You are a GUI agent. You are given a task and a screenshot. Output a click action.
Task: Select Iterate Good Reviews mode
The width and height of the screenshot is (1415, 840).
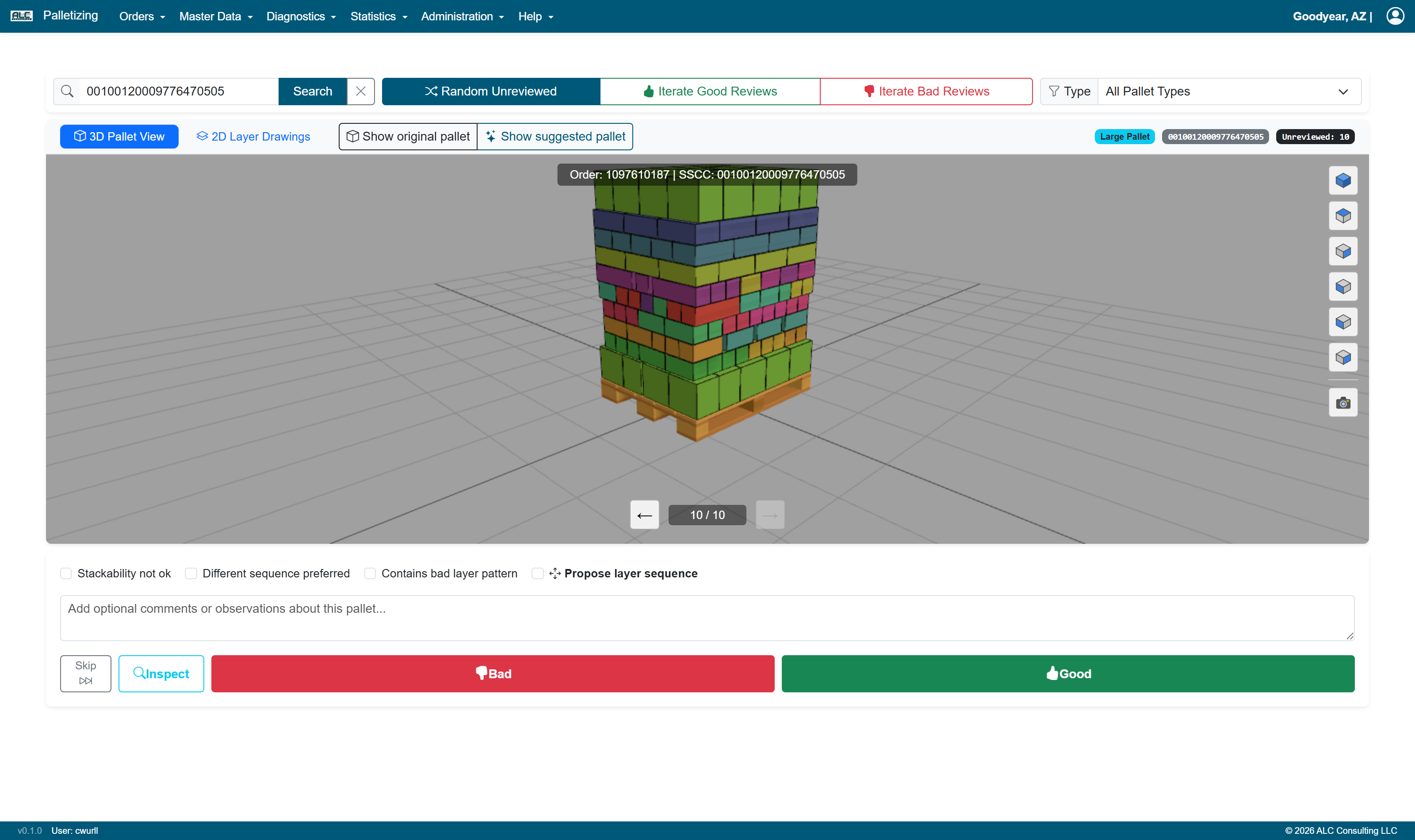710,91
